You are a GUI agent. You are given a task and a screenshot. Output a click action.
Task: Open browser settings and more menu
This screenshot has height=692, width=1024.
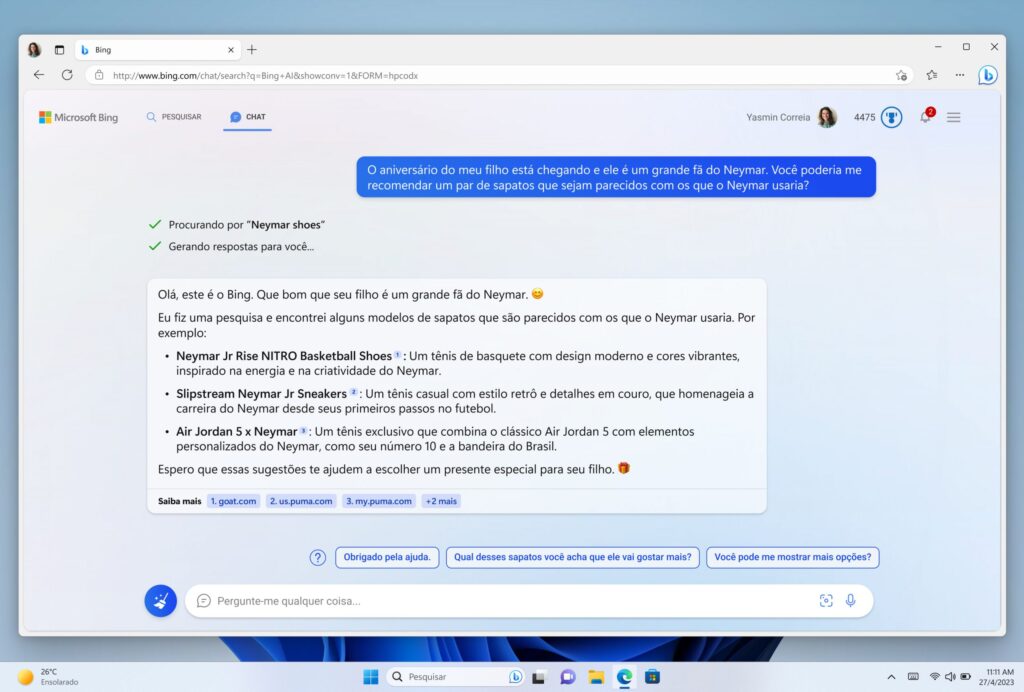(x=959, y=75)
